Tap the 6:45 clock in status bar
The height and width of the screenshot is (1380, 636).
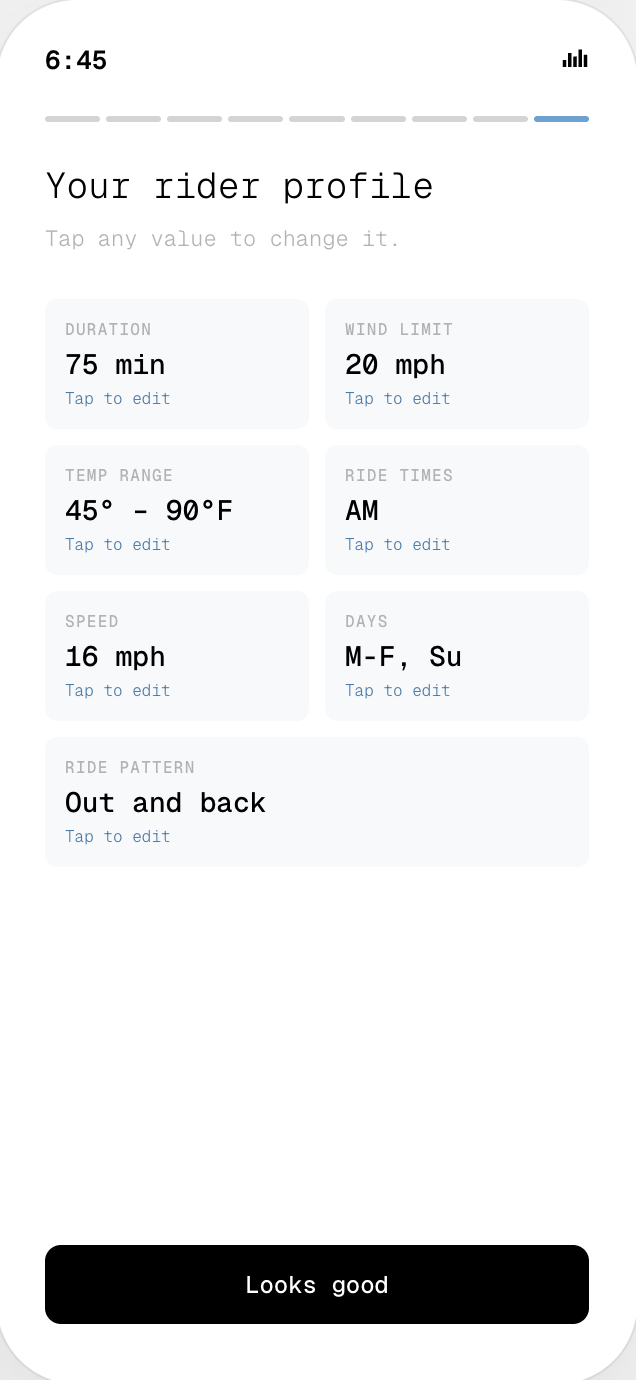click(76, 60)
